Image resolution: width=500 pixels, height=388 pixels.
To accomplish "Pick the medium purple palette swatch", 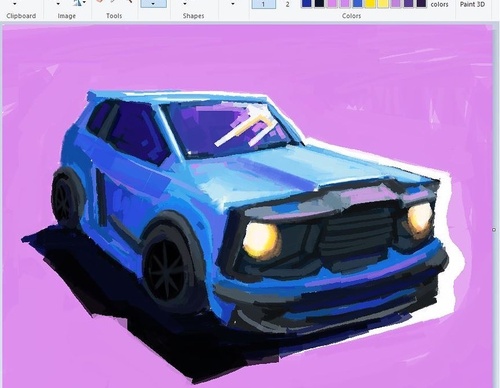I will (408, 3).
